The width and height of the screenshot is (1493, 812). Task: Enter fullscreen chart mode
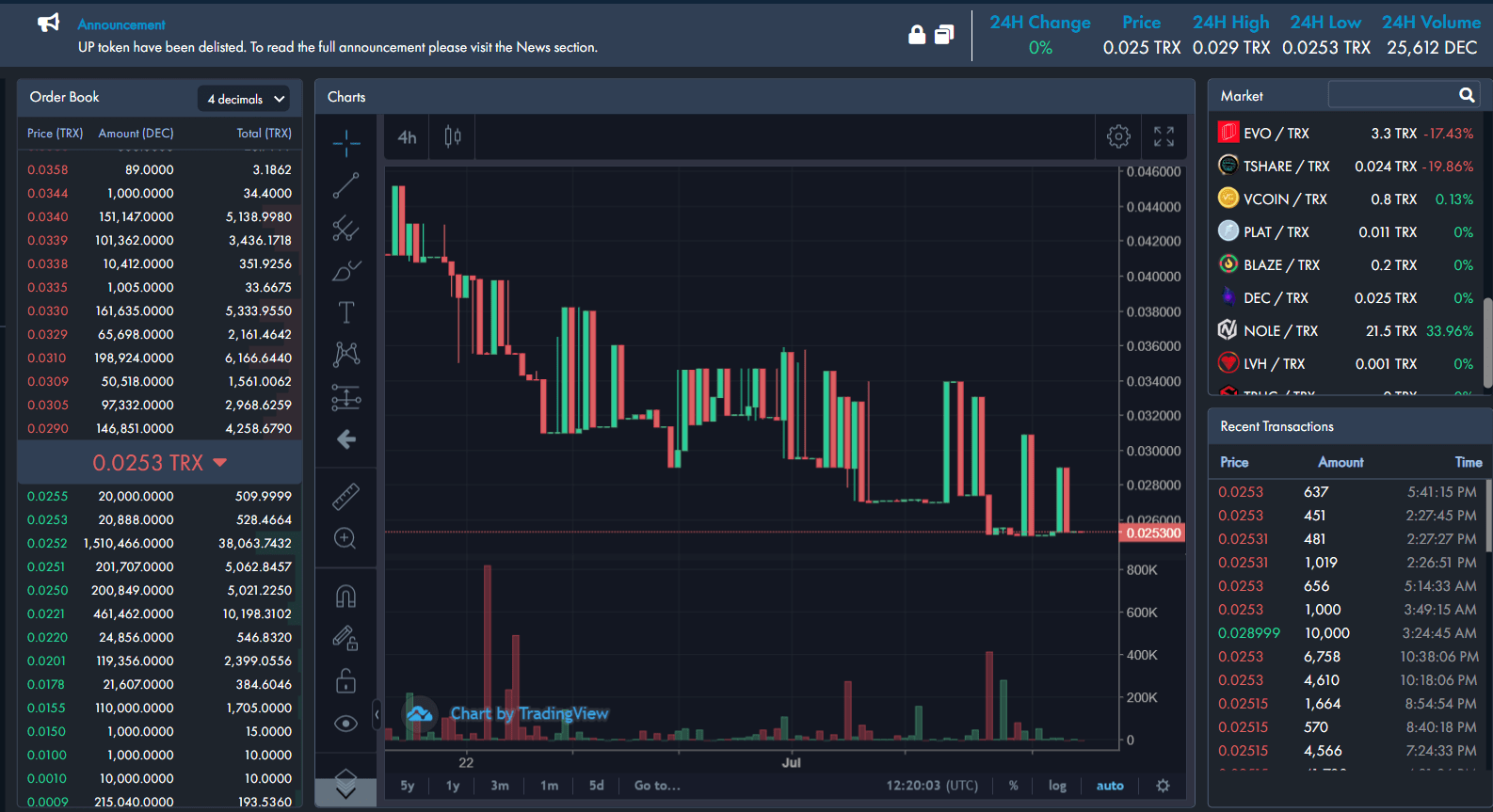tap(1164, 137)
